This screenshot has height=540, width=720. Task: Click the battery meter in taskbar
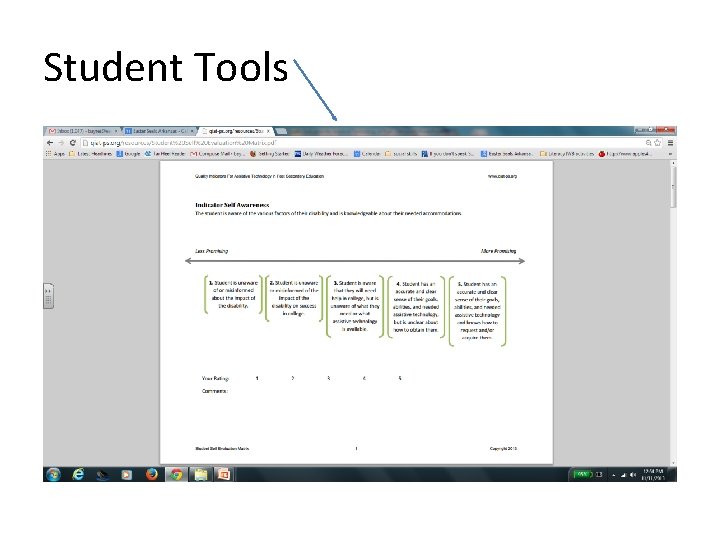pos(582,474)
